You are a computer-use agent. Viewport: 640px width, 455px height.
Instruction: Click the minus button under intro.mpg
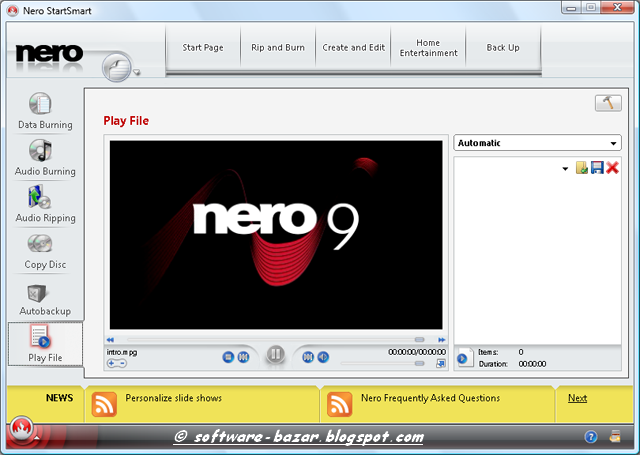(x=122, y=363)
